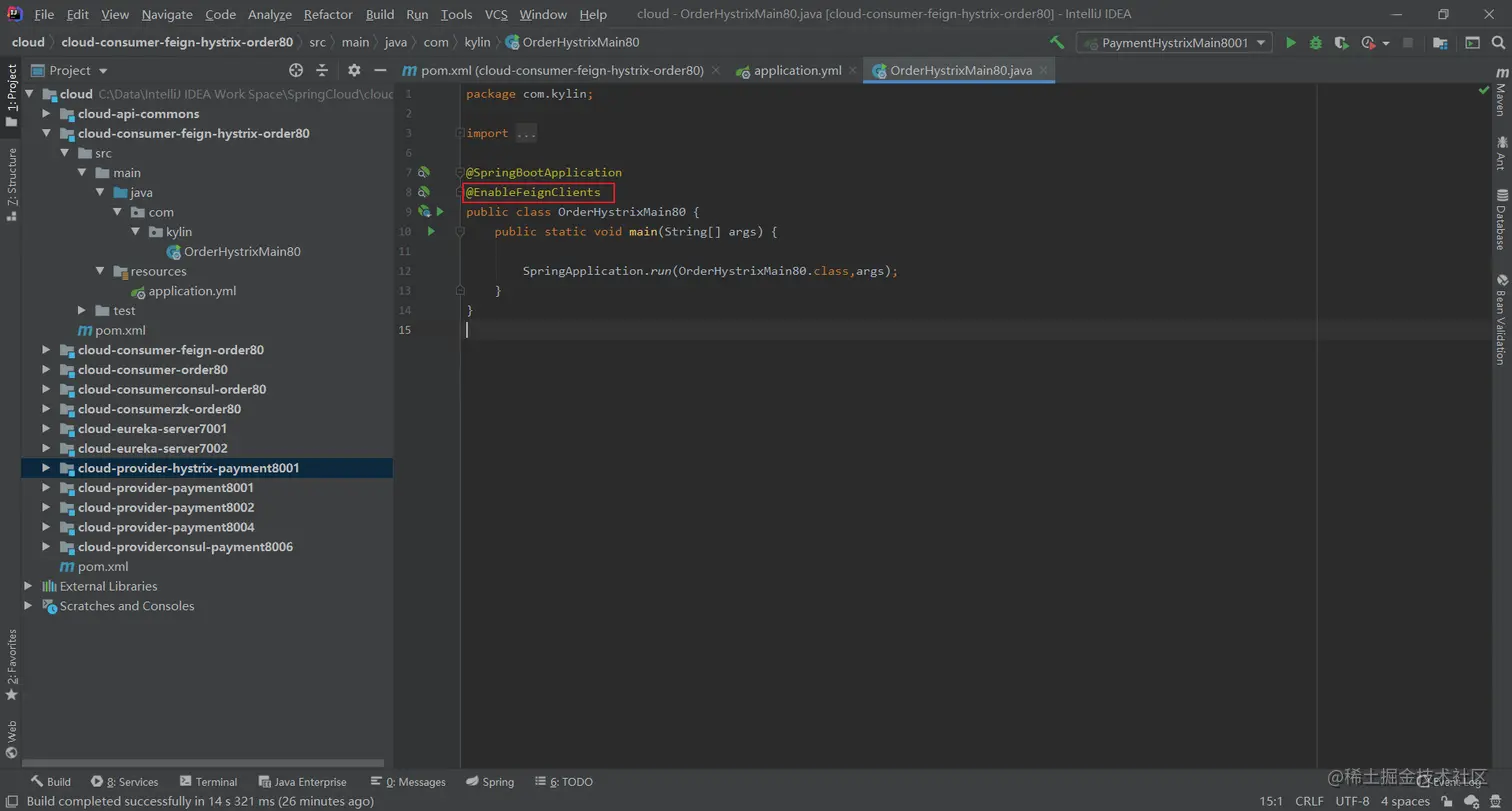Open the Terminal tool window
1512x811 pixels.
click(208, 782)
